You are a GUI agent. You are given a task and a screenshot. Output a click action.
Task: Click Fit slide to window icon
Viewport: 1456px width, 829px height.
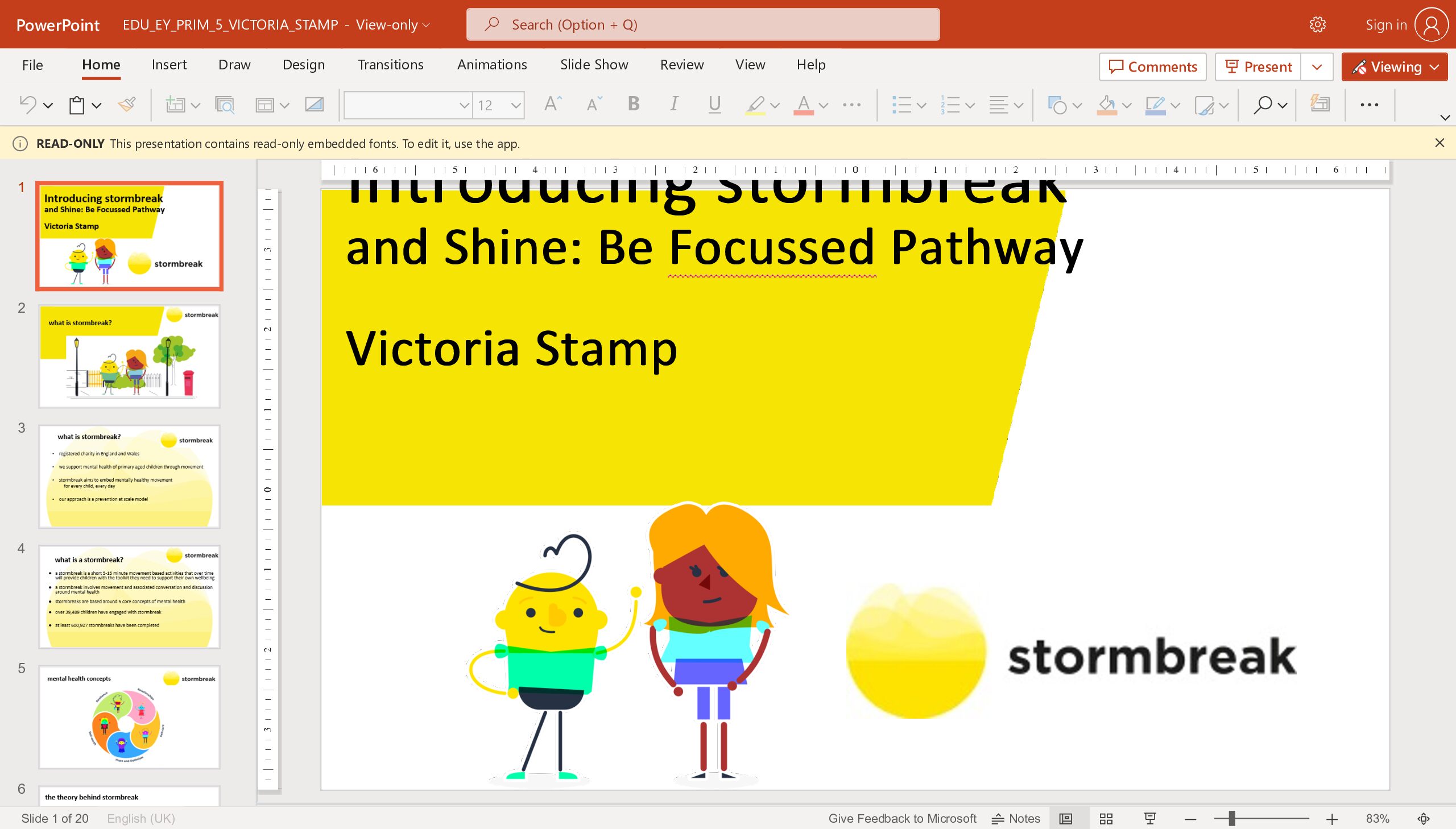click(1424, 818)
